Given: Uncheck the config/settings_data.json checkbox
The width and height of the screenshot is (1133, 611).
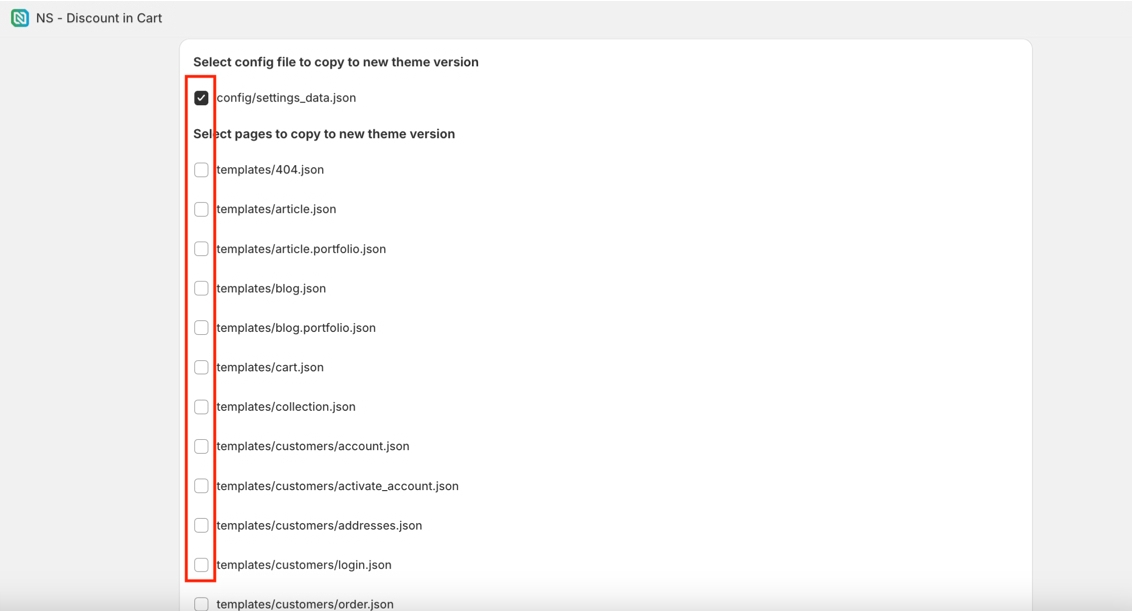Looking at the screenshot, I should [x=201, y=98].
